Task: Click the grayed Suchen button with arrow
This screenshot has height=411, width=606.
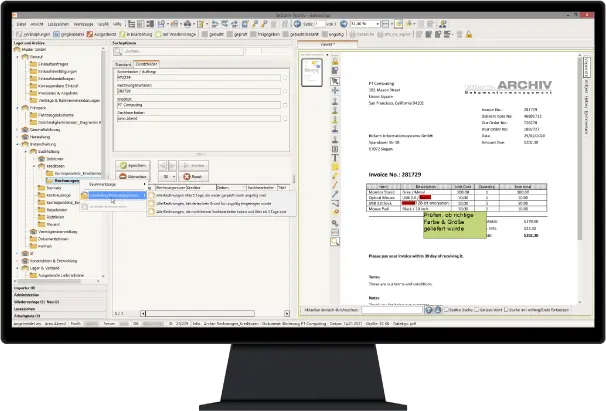Action: click(193, 165)
